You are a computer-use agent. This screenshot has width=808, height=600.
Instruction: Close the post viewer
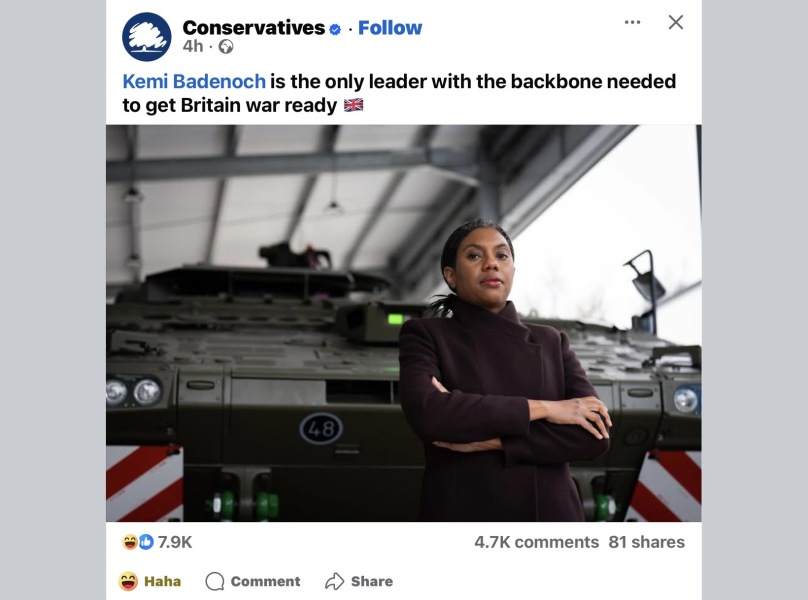click(x=676, y=22)
